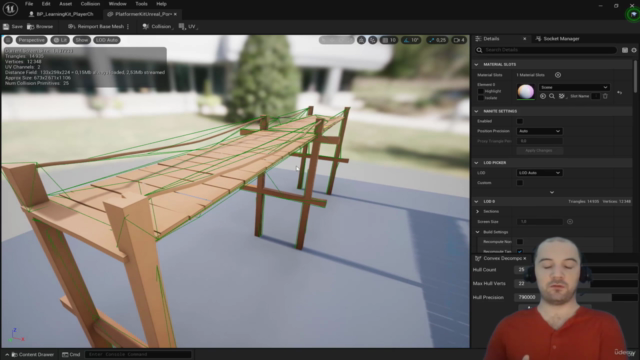Open the Position Precision dropdown

pyautogui.click(x=539, y=131)
